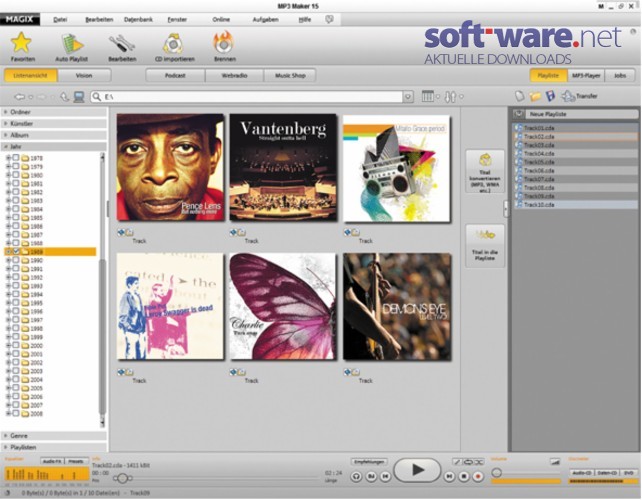The width and height of the screenshot is (642, 500).
Task: Skip to next track button
Action: tap(449, 477)
